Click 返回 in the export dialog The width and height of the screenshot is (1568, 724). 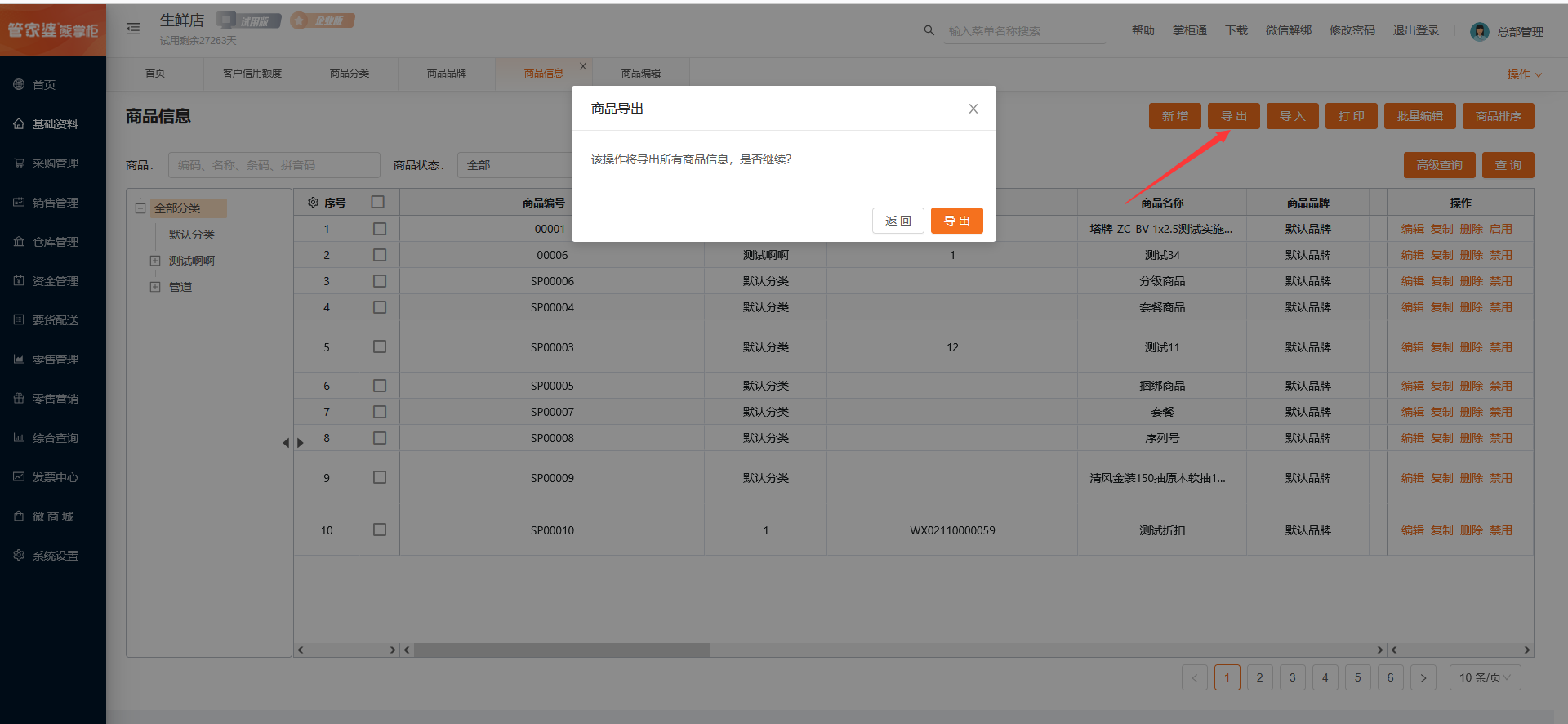(x=898, y=221)
